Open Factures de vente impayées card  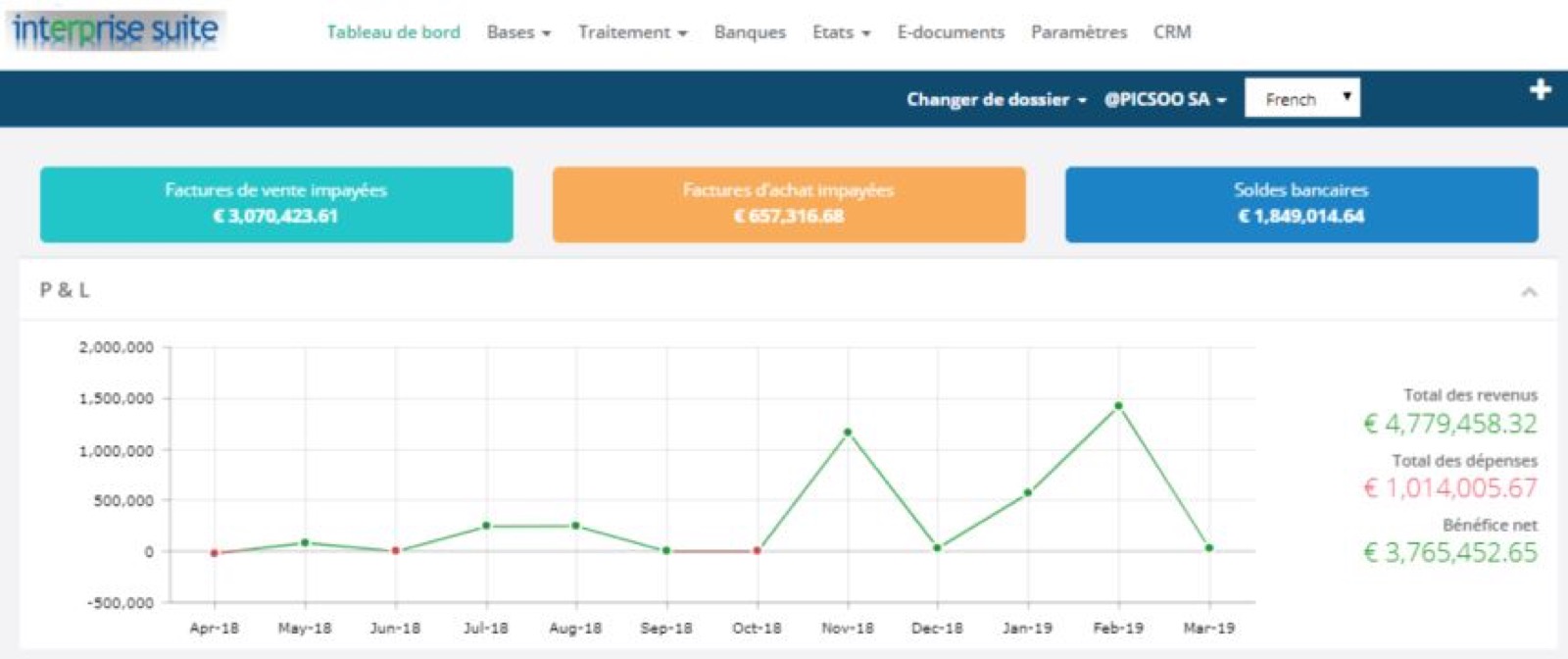(276, 204)
